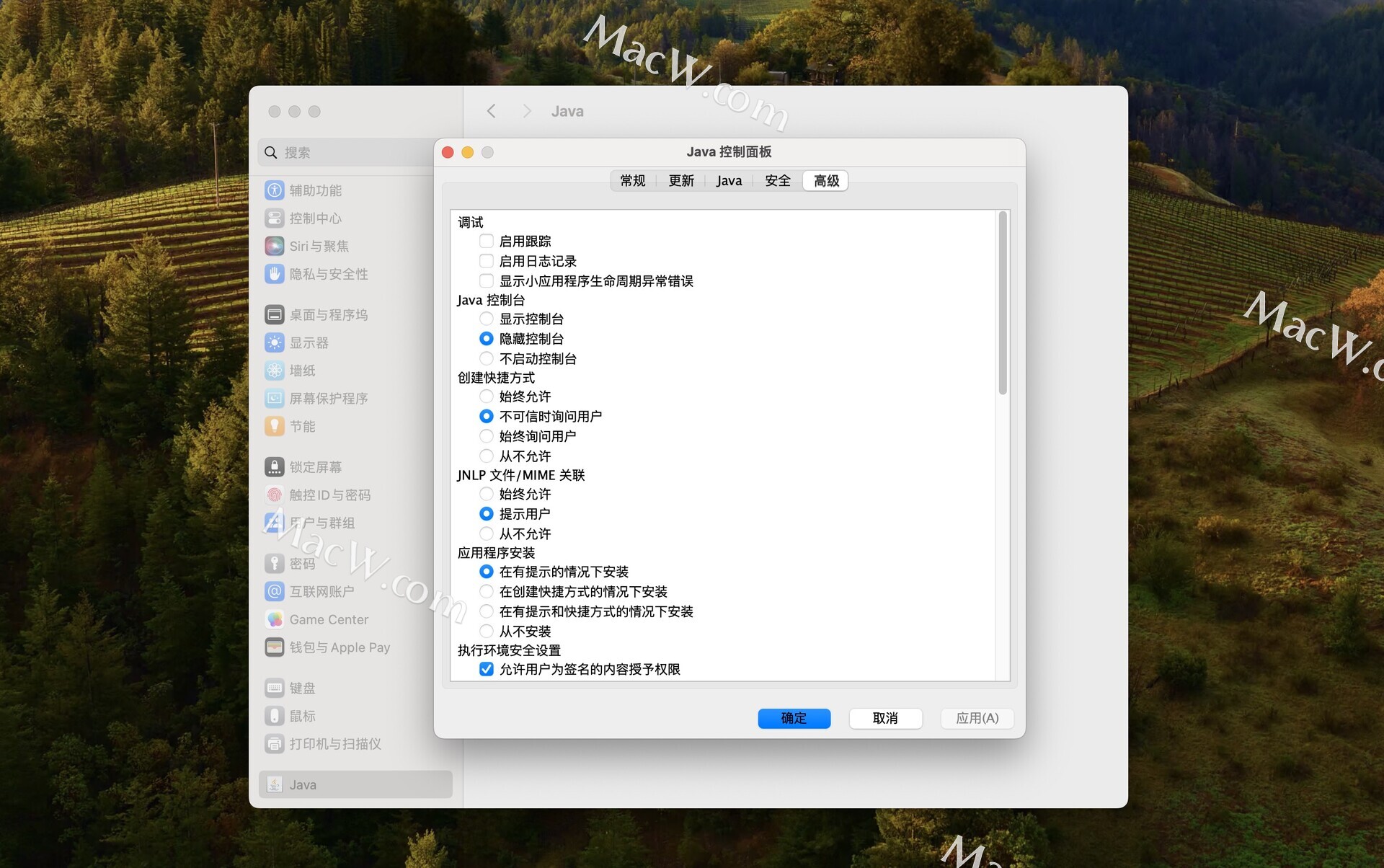Click the 用户与群组 icon
1384x868 pixels.
coord(274,523)
